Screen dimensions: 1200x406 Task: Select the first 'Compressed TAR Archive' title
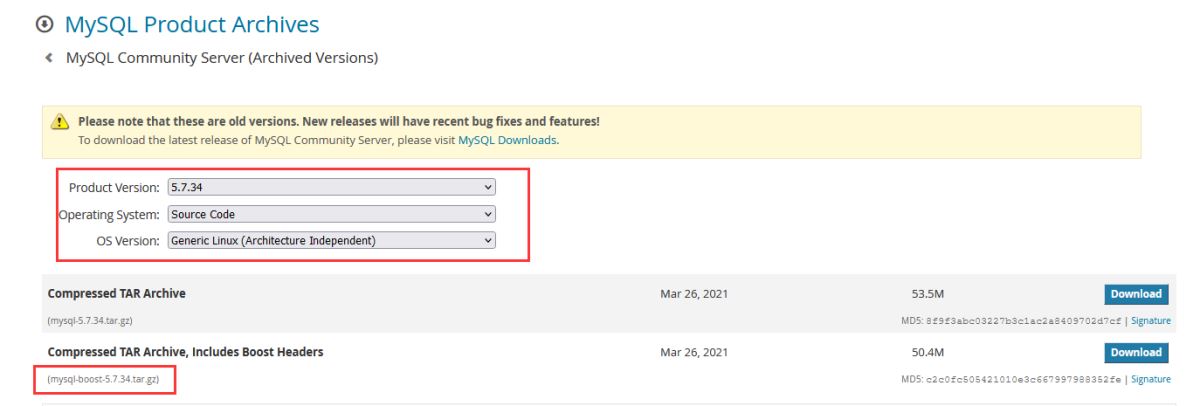116,294
